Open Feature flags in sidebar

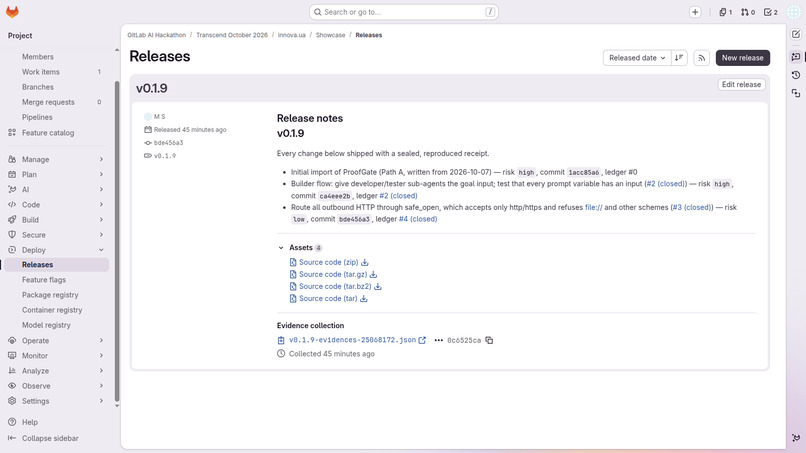coord(57,280)
